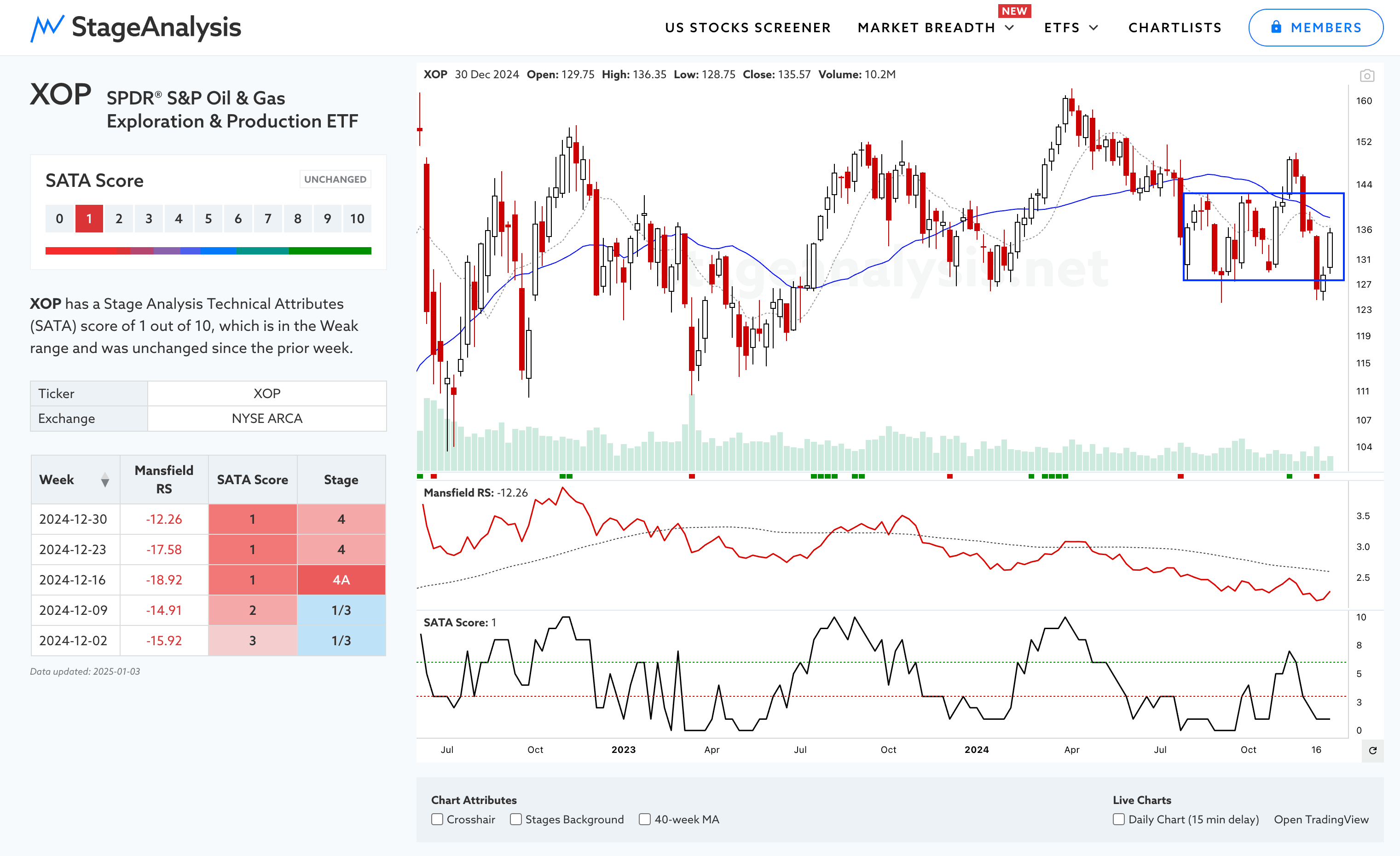This screenshot has width=1400, height=856.
Task: Enable the Crosshair checkbox
Action: point(437,819)
